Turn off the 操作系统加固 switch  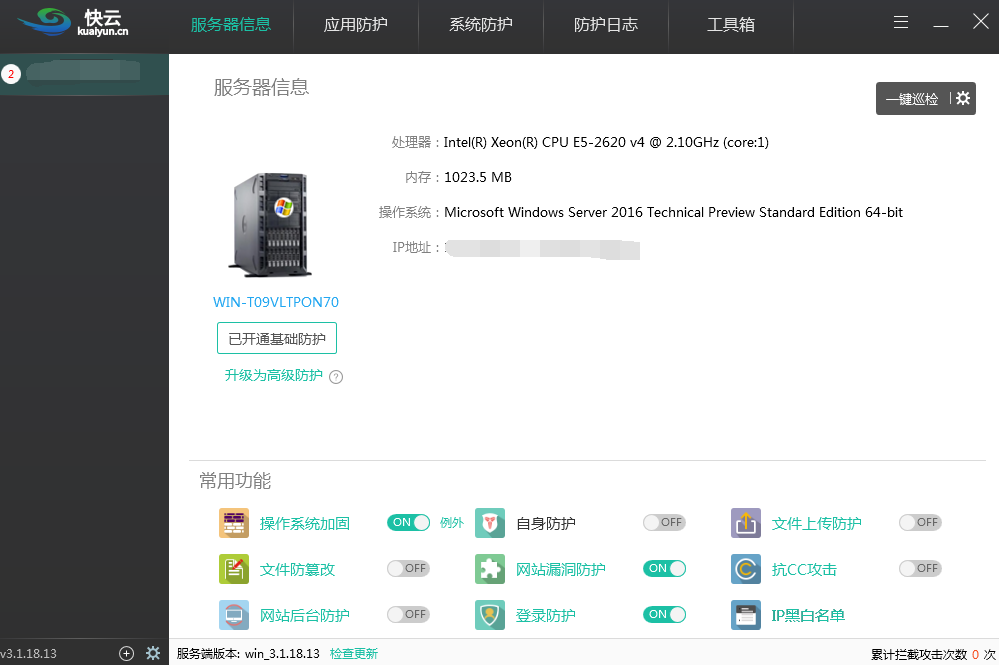[408, 522]
